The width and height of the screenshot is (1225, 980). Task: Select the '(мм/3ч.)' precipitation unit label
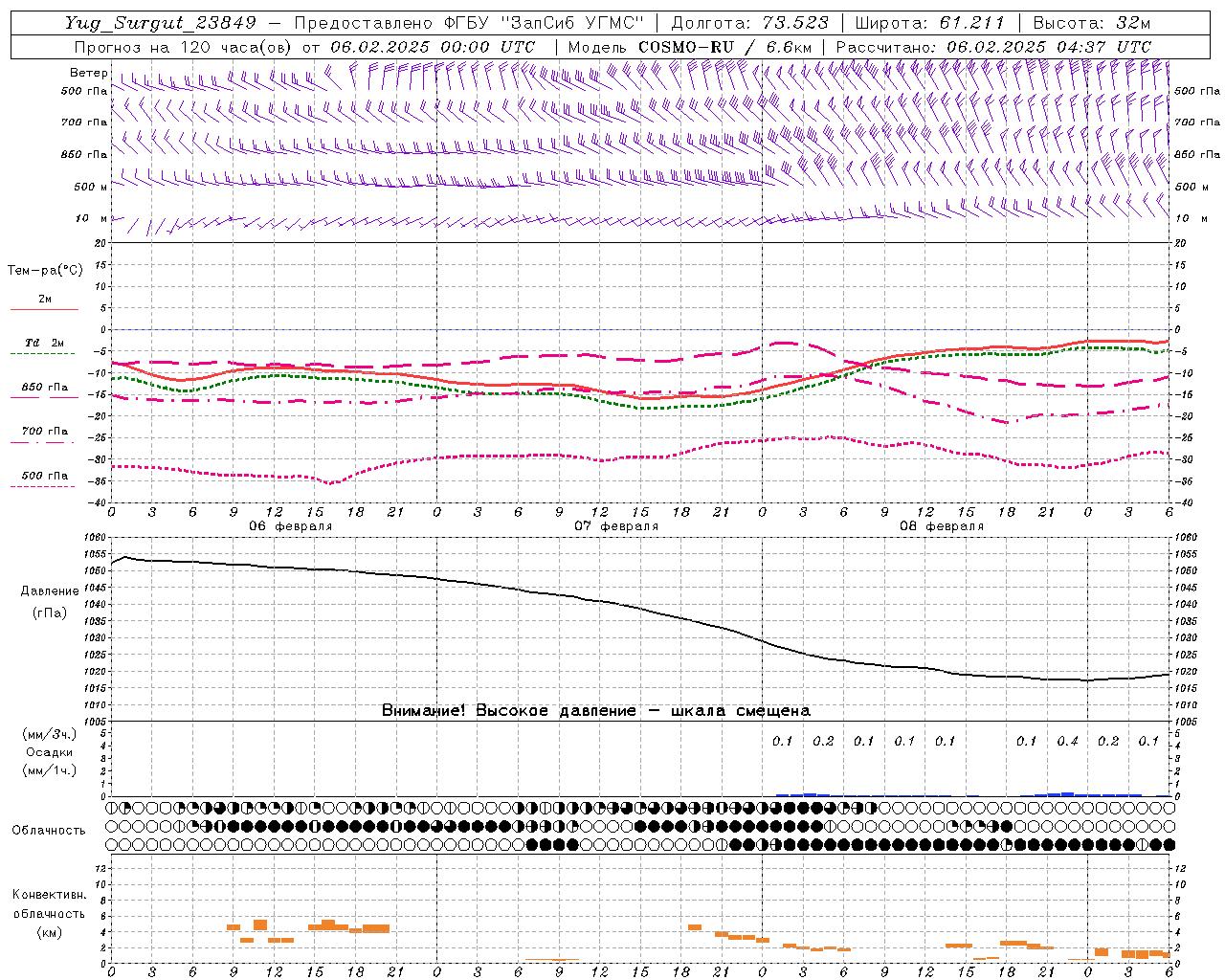[50, 734]
